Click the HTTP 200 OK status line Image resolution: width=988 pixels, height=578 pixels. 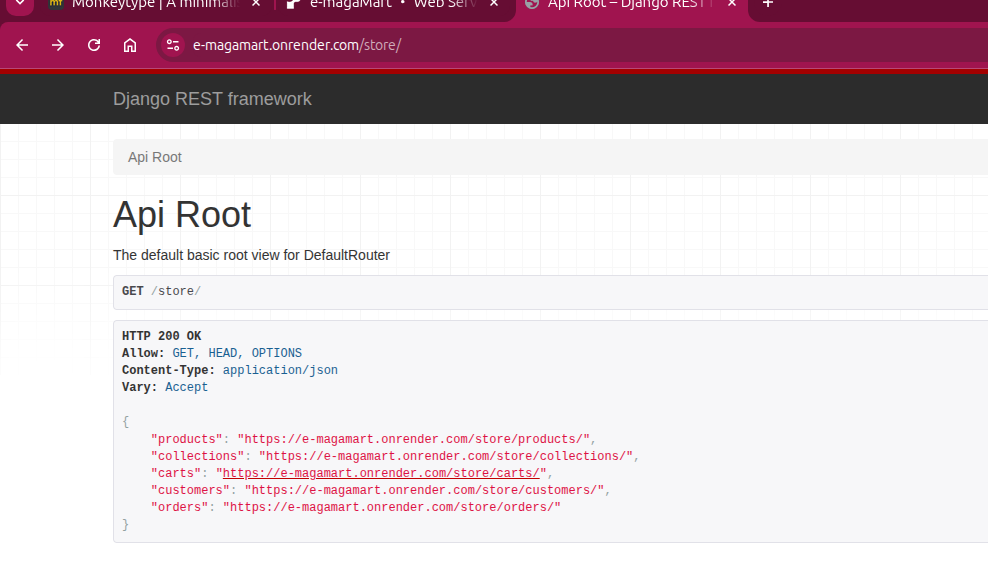click(x=161, y=336)
